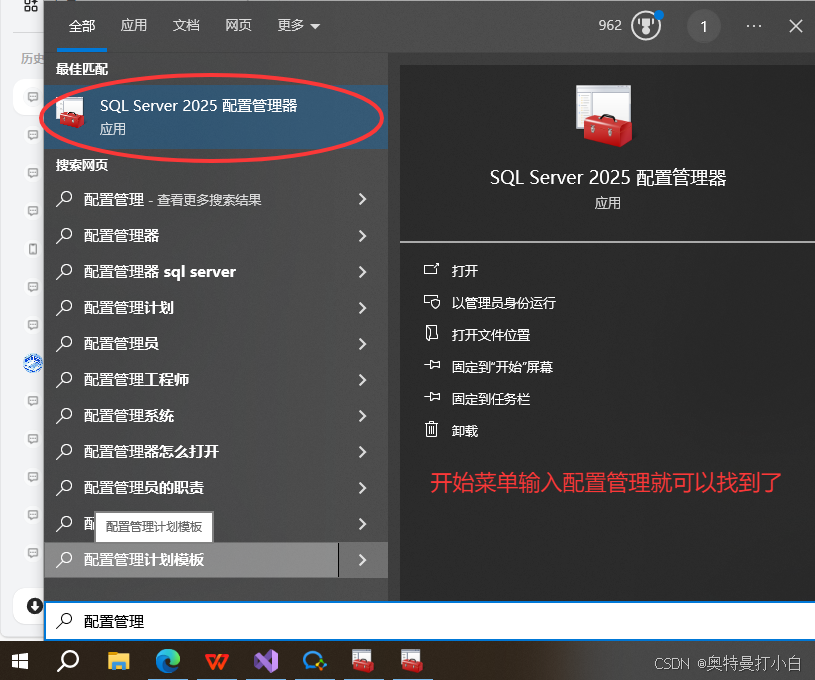This screenshot has height=680, width=815.
Task: Open WPS Office from taskbar
Action: click(x=217, y=661)
